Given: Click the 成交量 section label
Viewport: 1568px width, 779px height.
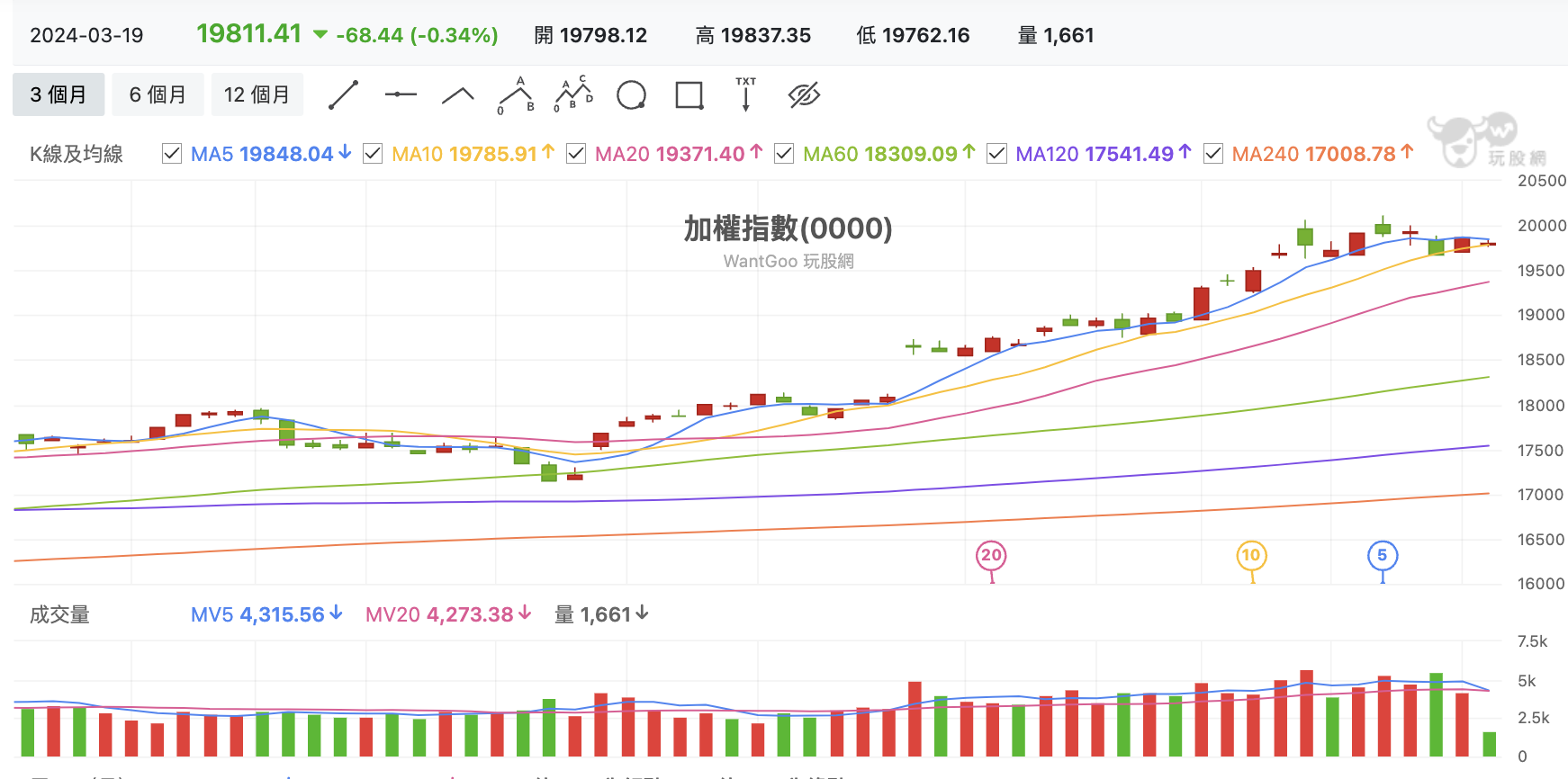Looking at the screenshot, I should pos(59,614).
